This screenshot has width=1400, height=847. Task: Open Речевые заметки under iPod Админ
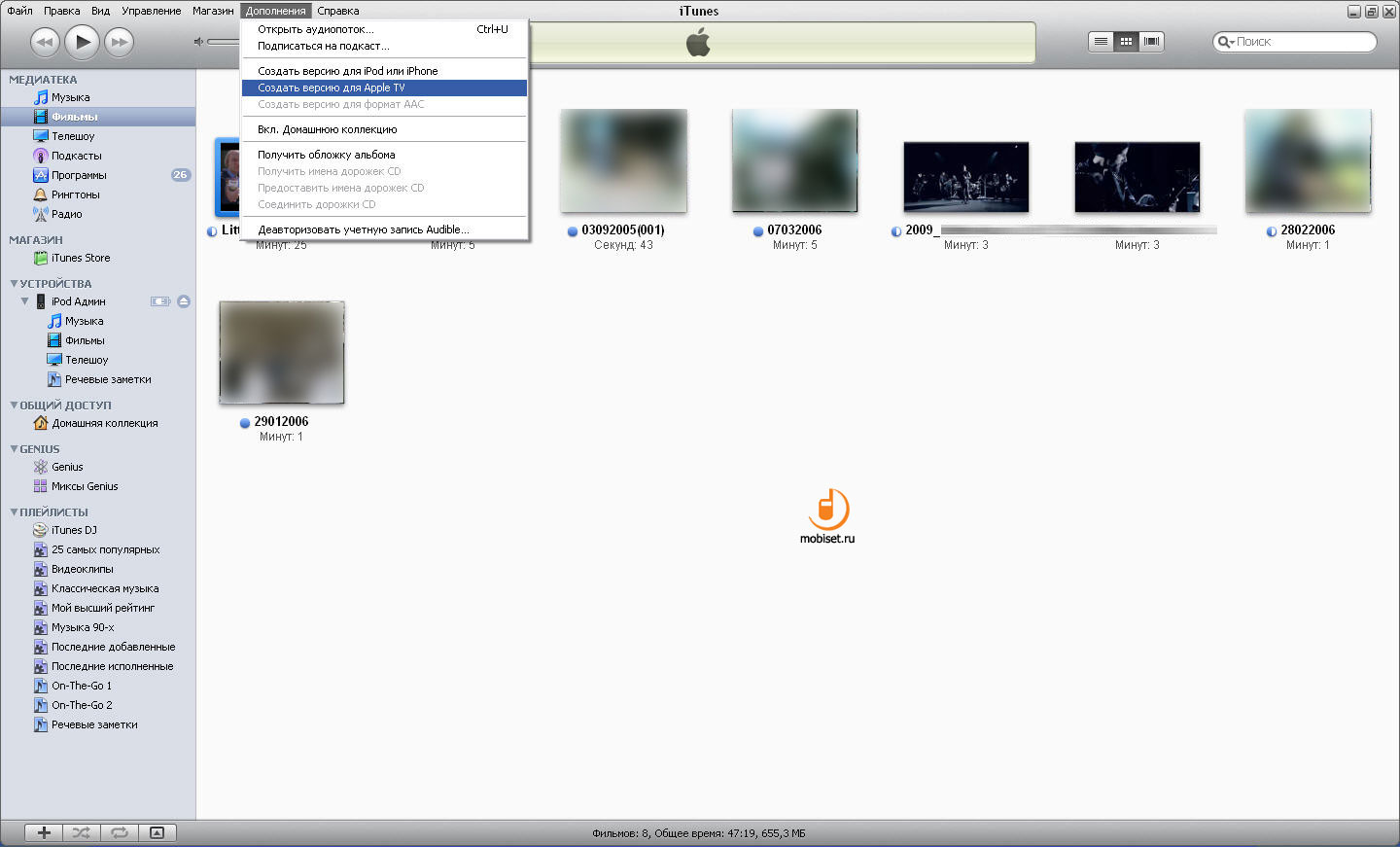108,379
